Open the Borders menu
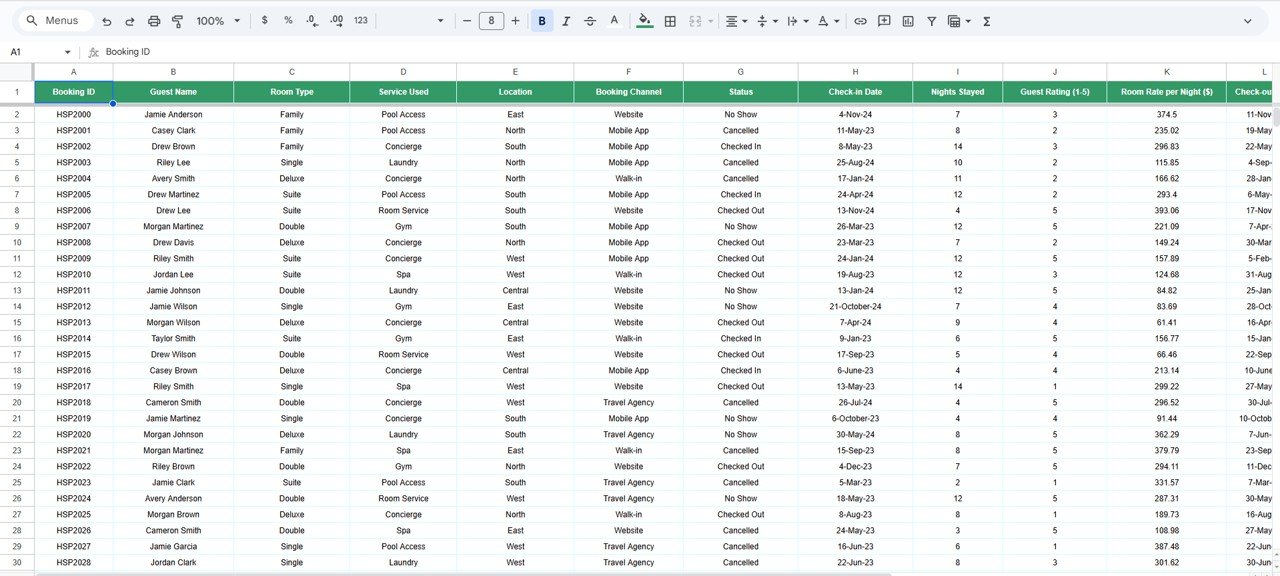1280x576 pixels. click(x=669, y=20)
